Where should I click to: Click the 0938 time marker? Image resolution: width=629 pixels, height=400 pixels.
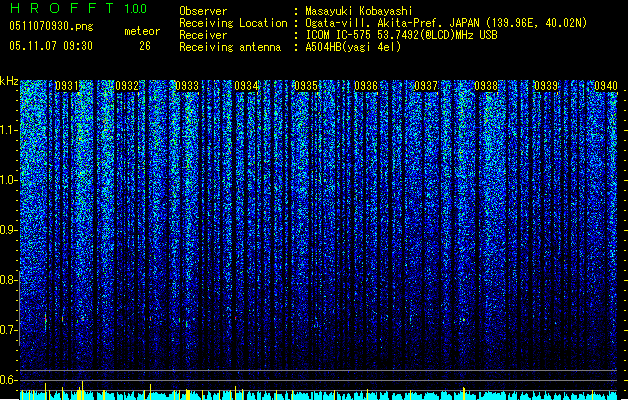pos(486,86)
